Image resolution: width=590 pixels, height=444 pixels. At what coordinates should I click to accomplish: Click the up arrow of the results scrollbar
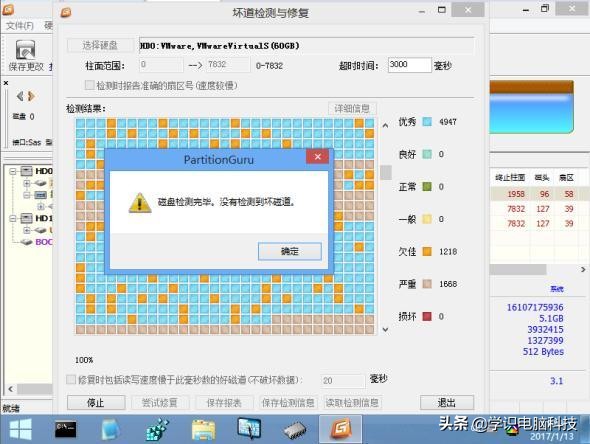385,125
